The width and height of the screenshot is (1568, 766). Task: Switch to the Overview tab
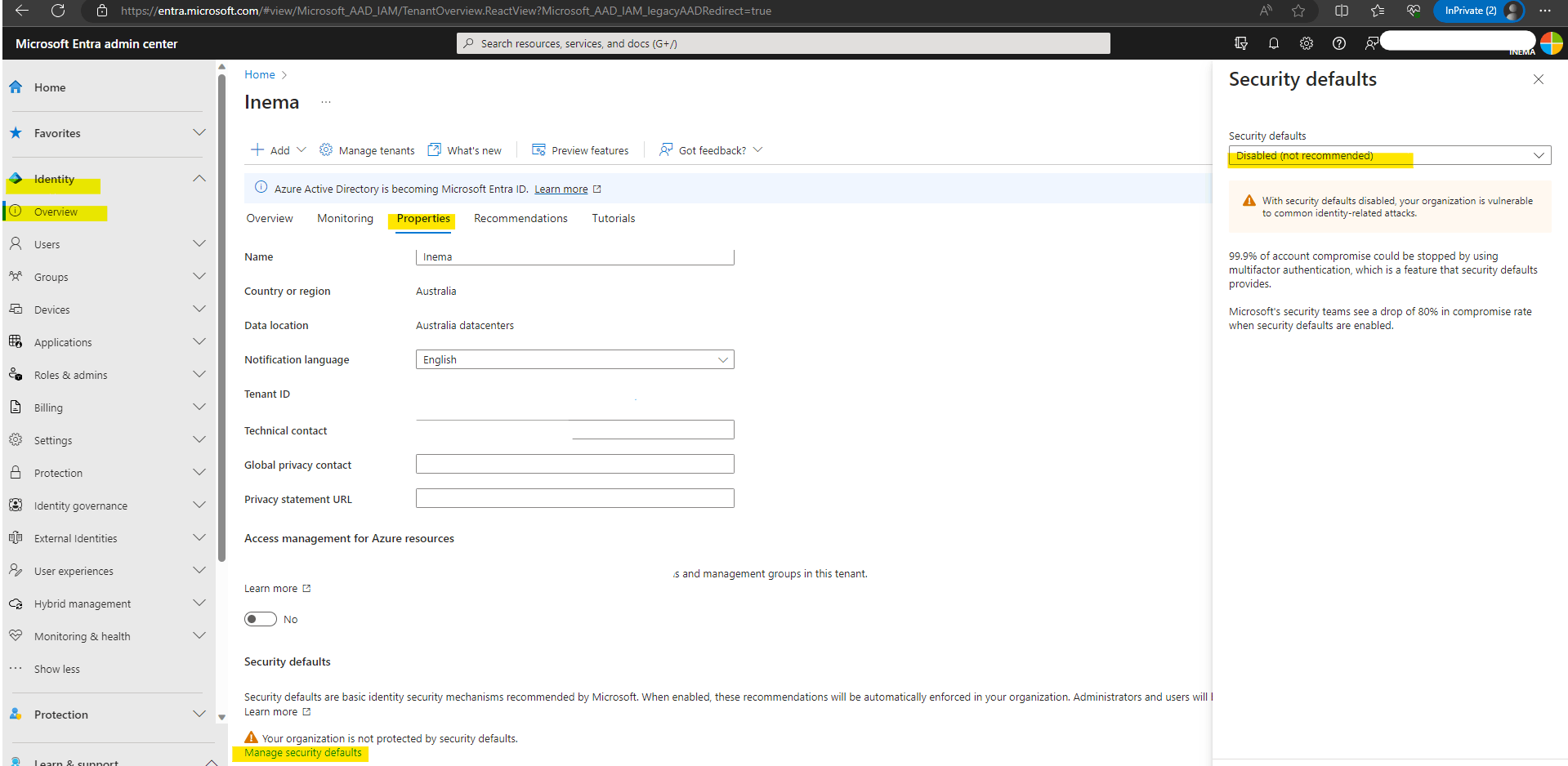pos(270,218)
